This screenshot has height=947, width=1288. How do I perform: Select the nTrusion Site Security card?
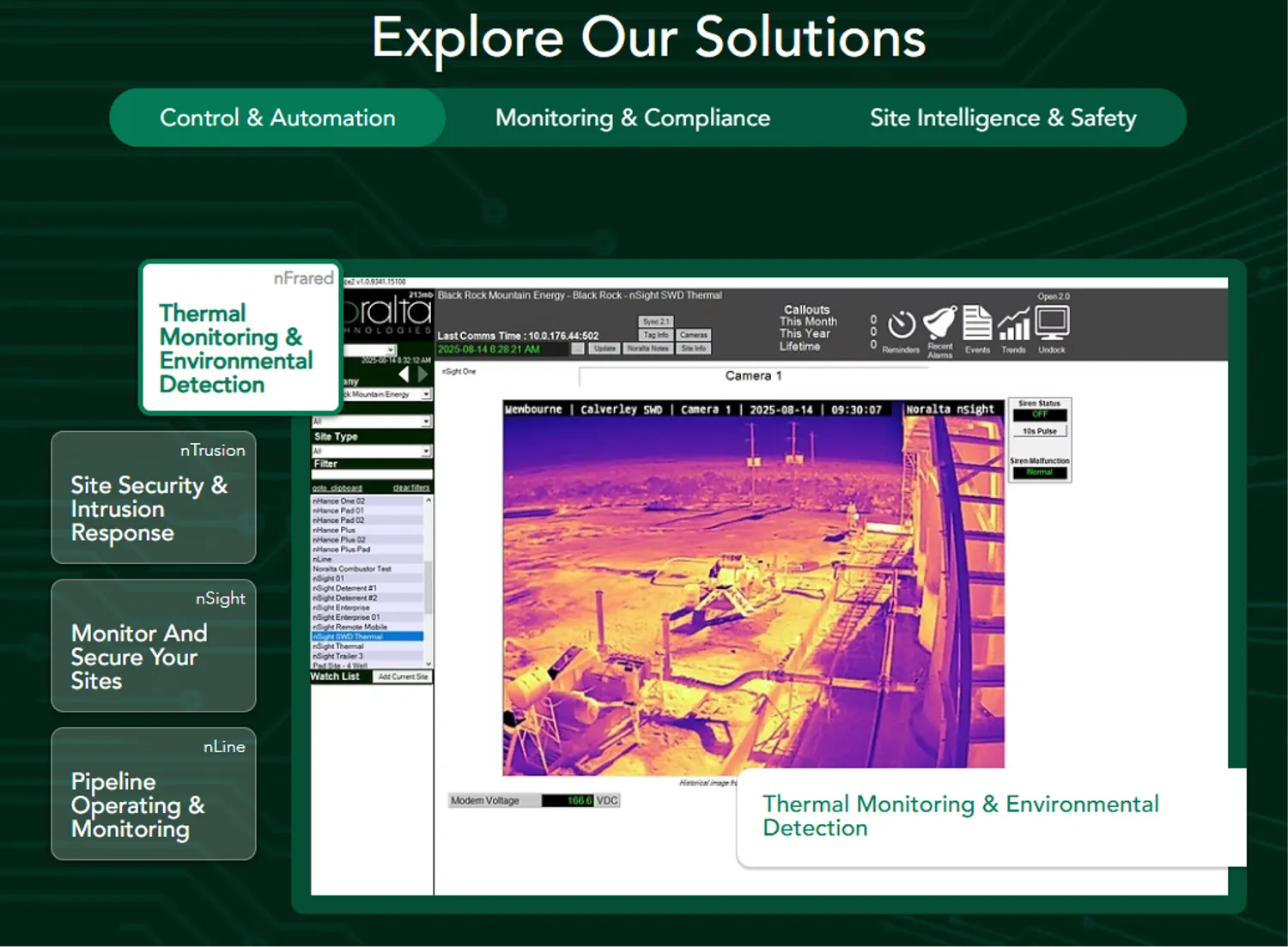(154, 497)
